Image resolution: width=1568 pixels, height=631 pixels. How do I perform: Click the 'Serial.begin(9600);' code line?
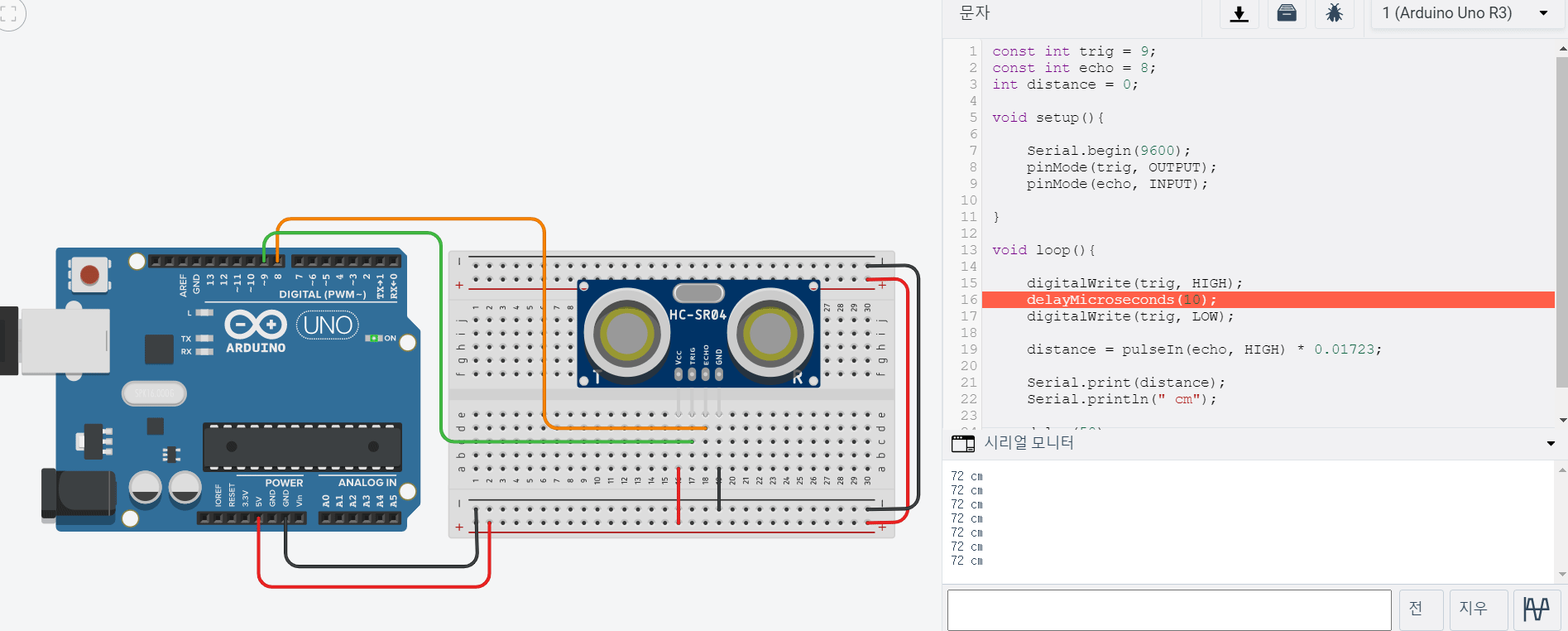point(1109,151)
